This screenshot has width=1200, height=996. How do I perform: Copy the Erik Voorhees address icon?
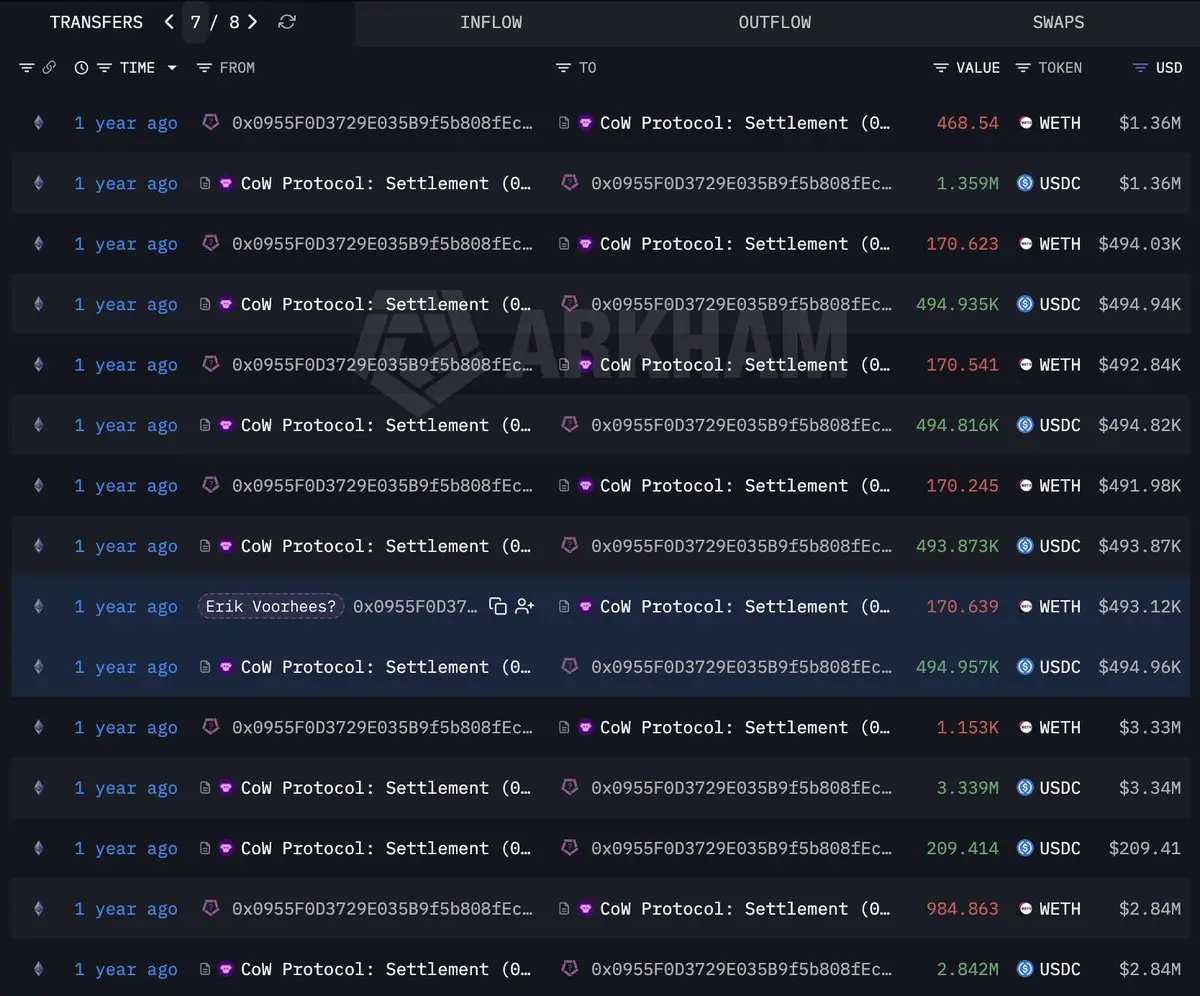coord(498,606)
